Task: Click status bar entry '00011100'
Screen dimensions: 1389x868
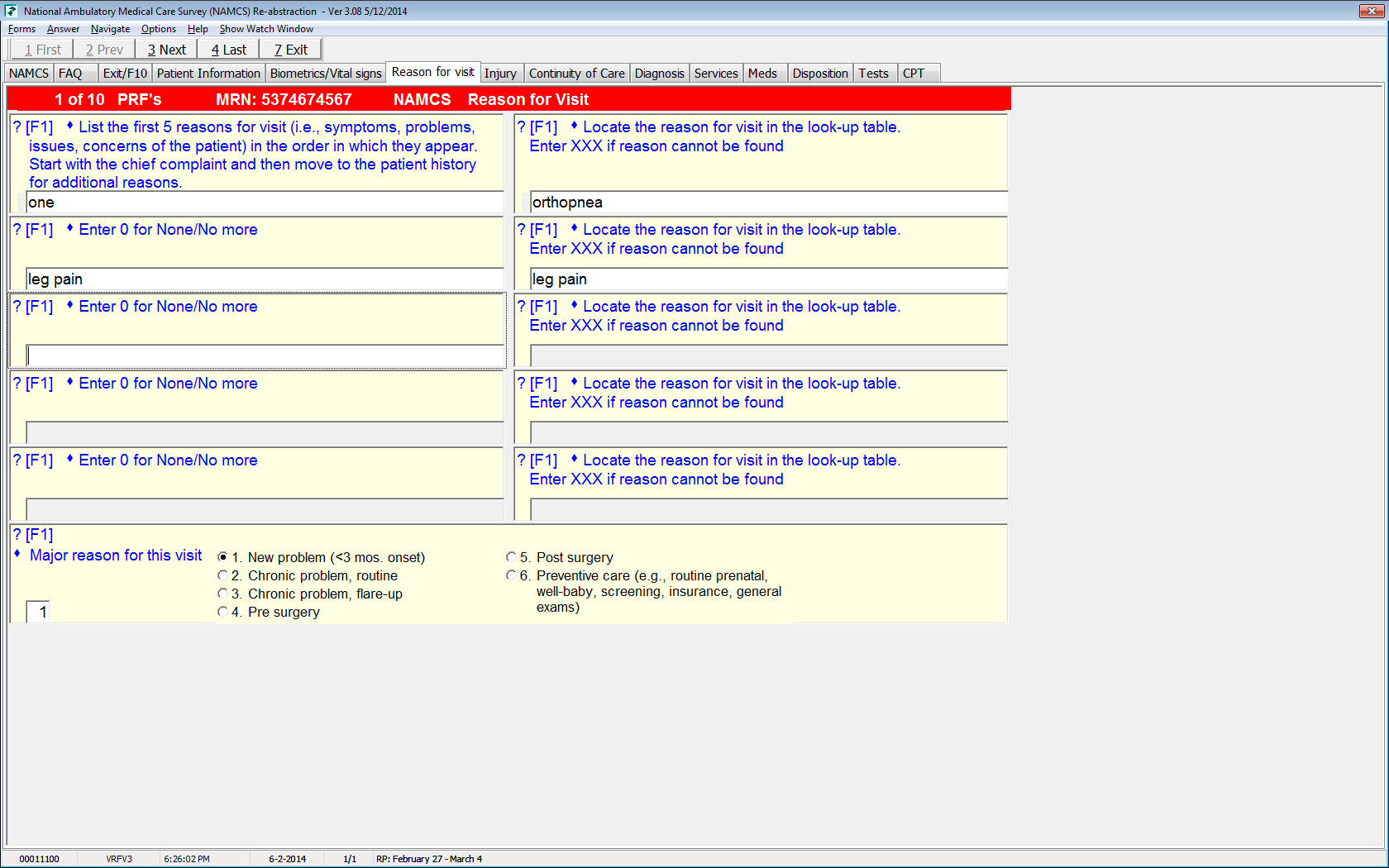Action: tap(39, 859)
